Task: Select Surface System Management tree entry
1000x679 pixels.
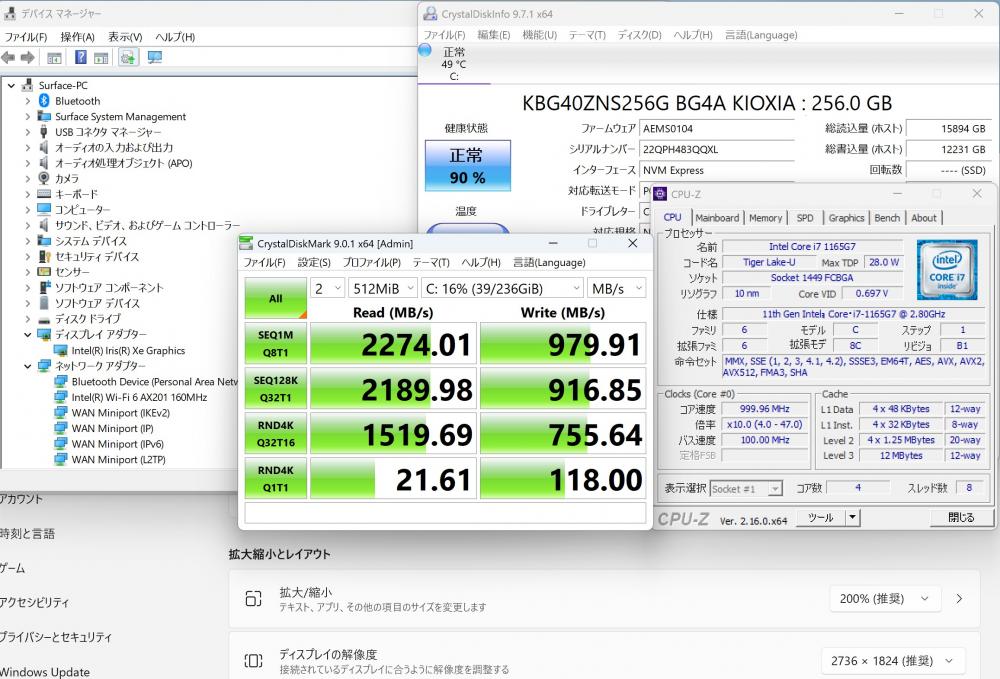Action: [x=120, y=117]
